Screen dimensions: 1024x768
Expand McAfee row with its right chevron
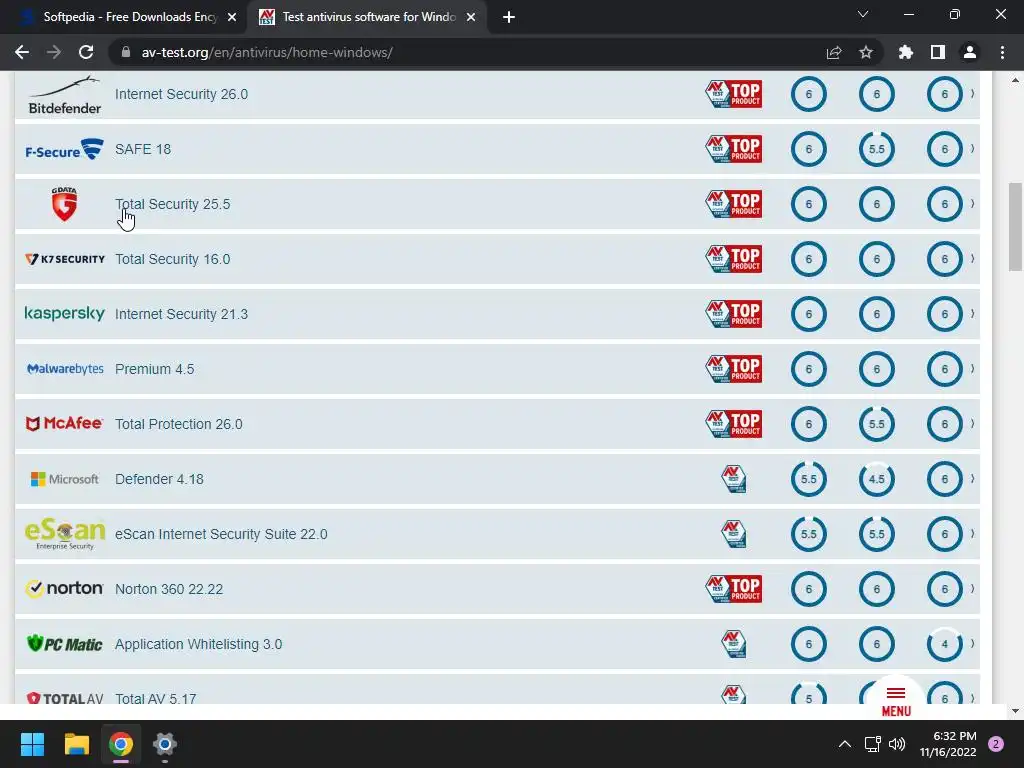(972, 424)
